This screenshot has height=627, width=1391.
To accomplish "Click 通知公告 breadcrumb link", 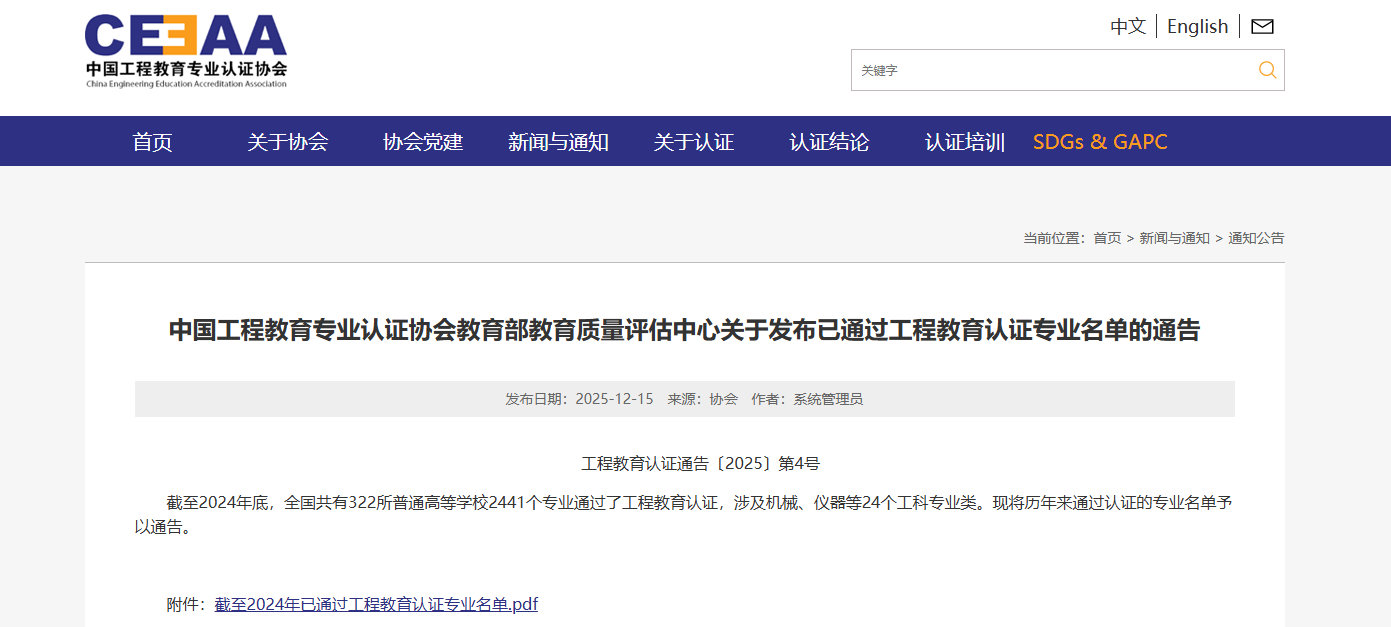I will point(1256,238).
